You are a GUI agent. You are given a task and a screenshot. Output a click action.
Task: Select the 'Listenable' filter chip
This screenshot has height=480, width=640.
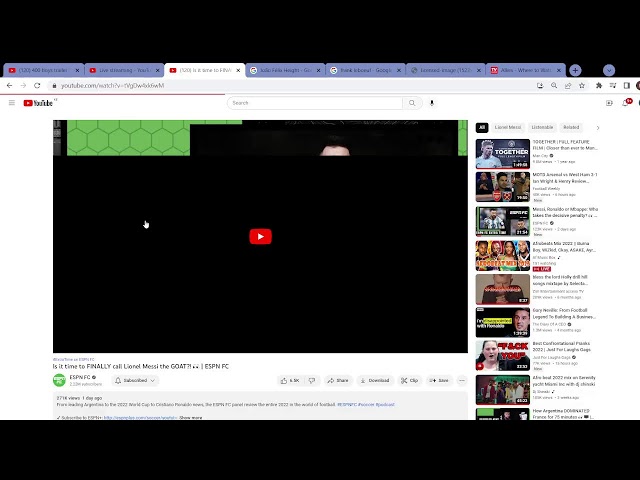(x=542, y=127)
